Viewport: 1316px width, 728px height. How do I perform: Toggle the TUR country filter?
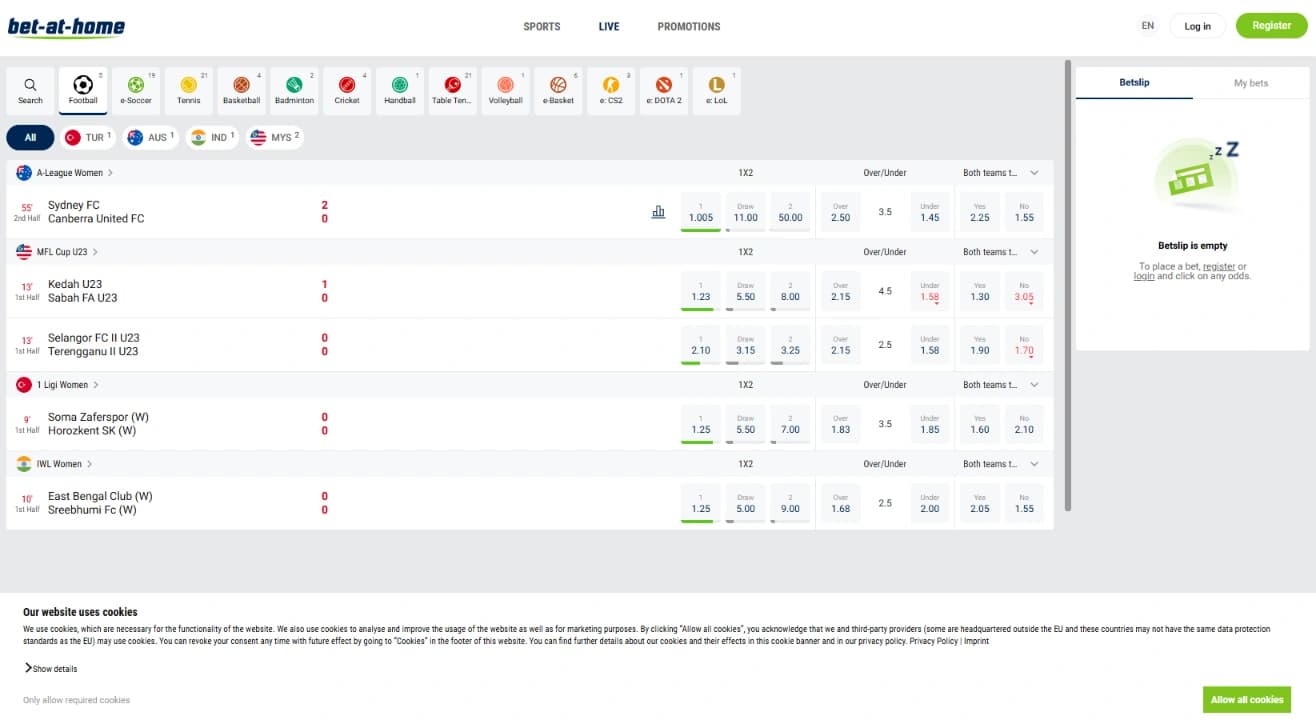[x=88, y=137]
